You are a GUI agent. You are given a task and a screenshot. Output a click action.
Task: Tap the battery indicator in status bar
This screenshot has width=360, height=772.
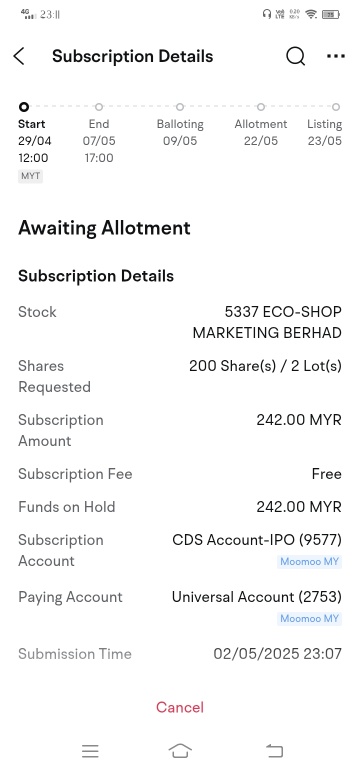point(331,14)
